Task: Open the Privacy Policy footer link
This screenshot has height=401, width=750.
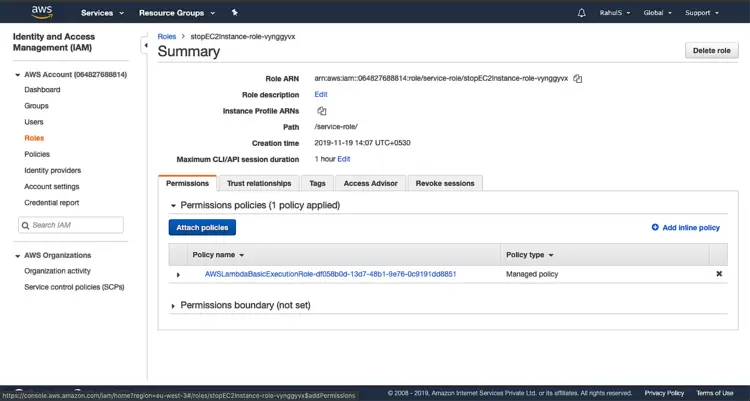Action: click(664, 393)
